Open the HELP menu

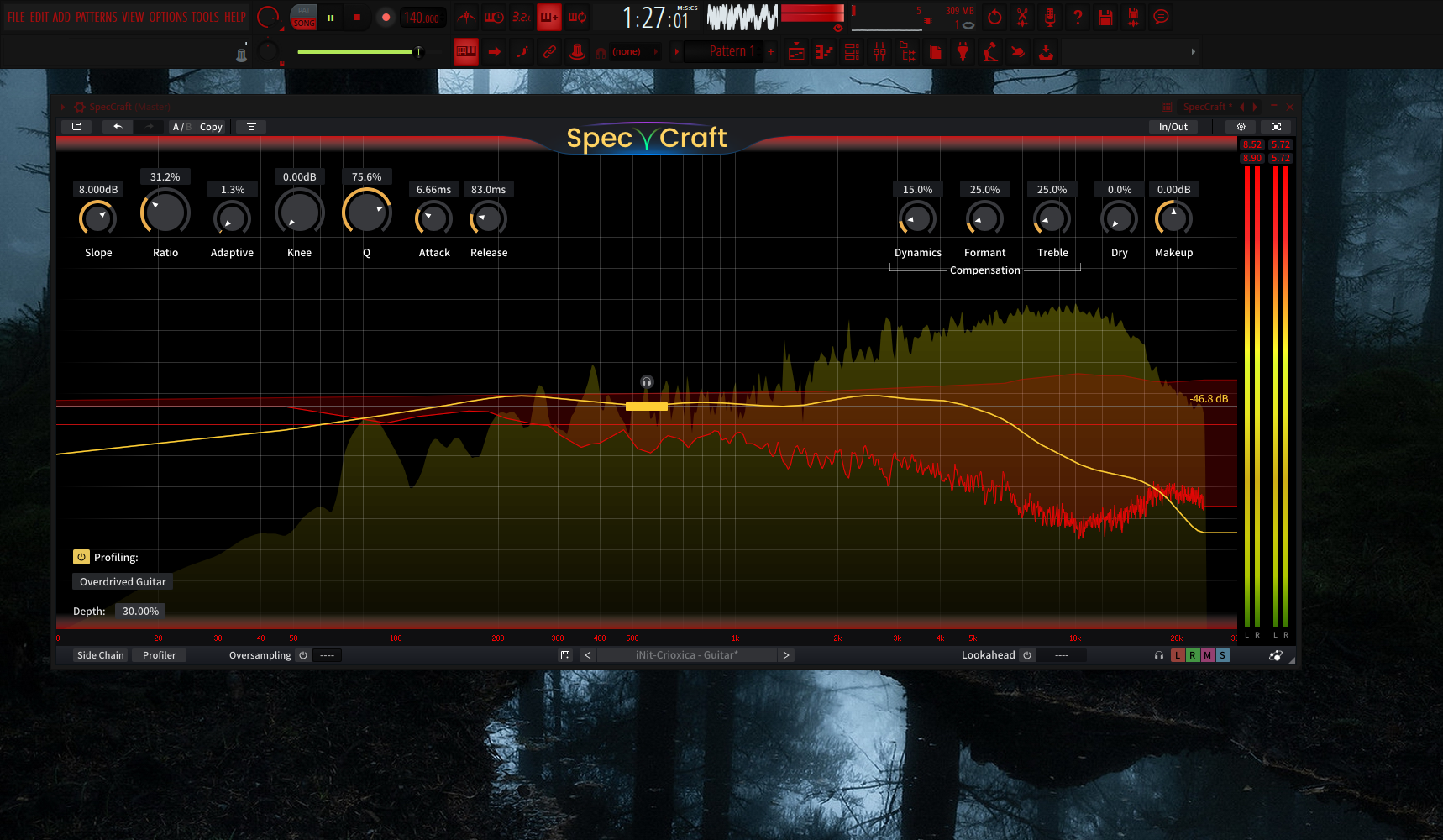tap(235, 17)
